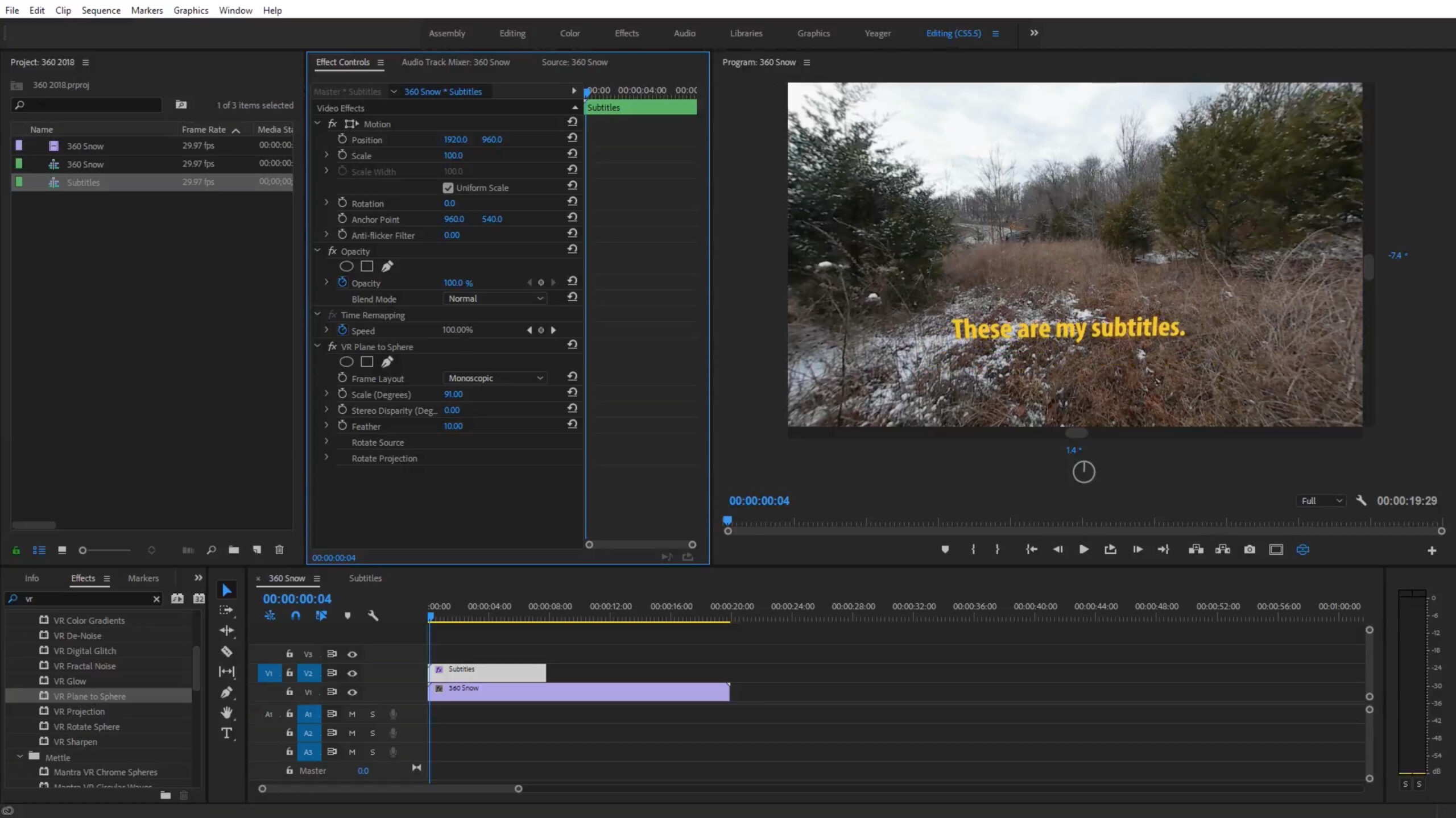The width and height of the screenshot is (1456, 818).
Task: Click the Feather value 10.00 field
Action: coord(453,426)
